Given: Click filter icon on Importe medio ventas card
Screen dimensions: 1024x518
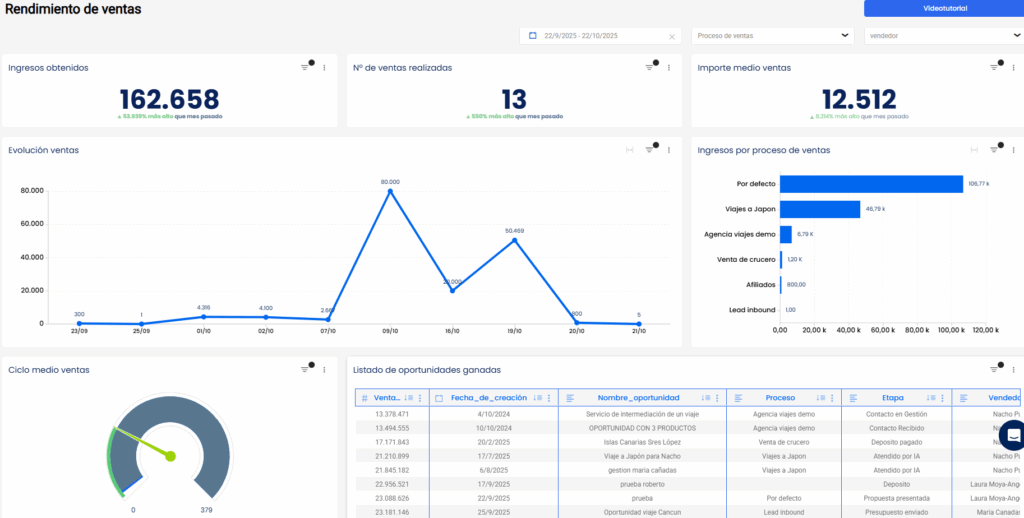Looking at the screenshot, I should click(x=994, y=67).
